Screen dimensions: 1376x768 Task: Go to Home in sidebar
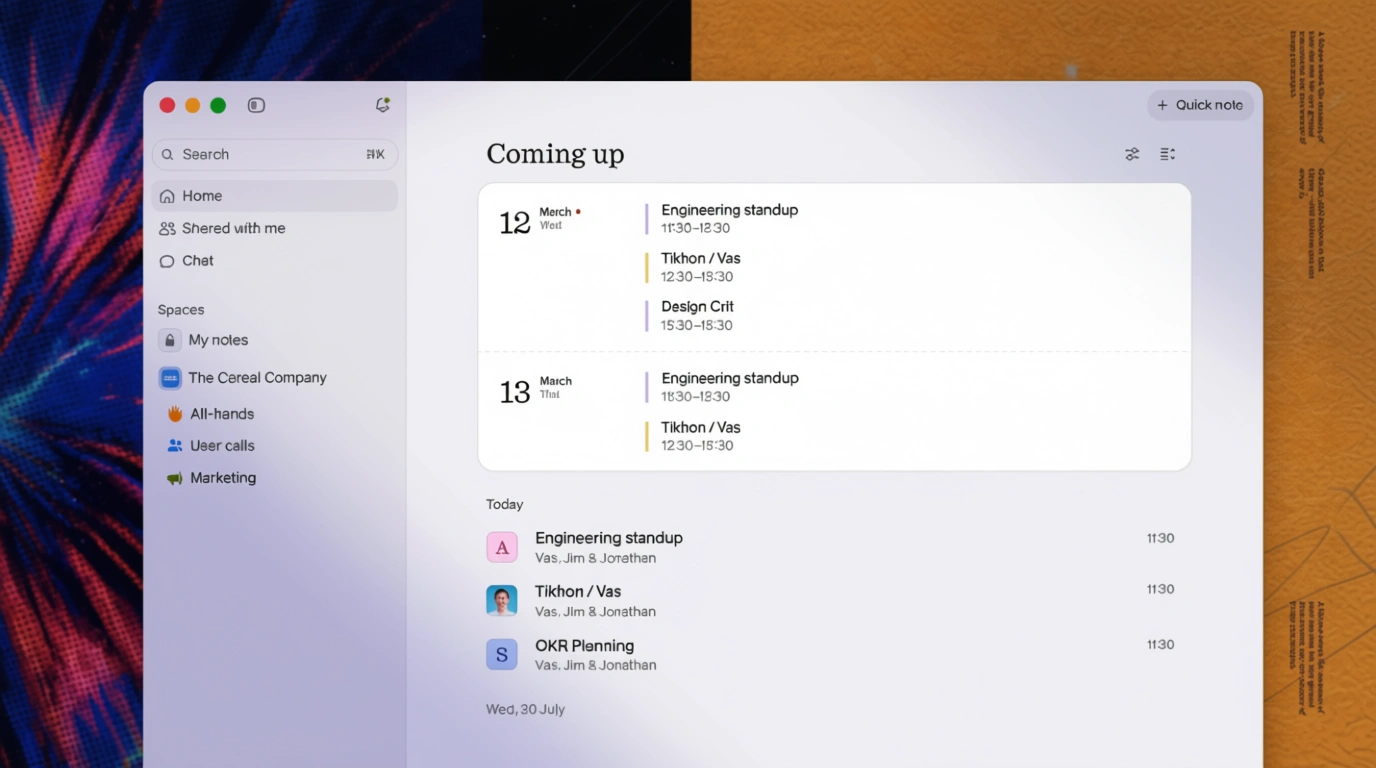coord(202,196)
